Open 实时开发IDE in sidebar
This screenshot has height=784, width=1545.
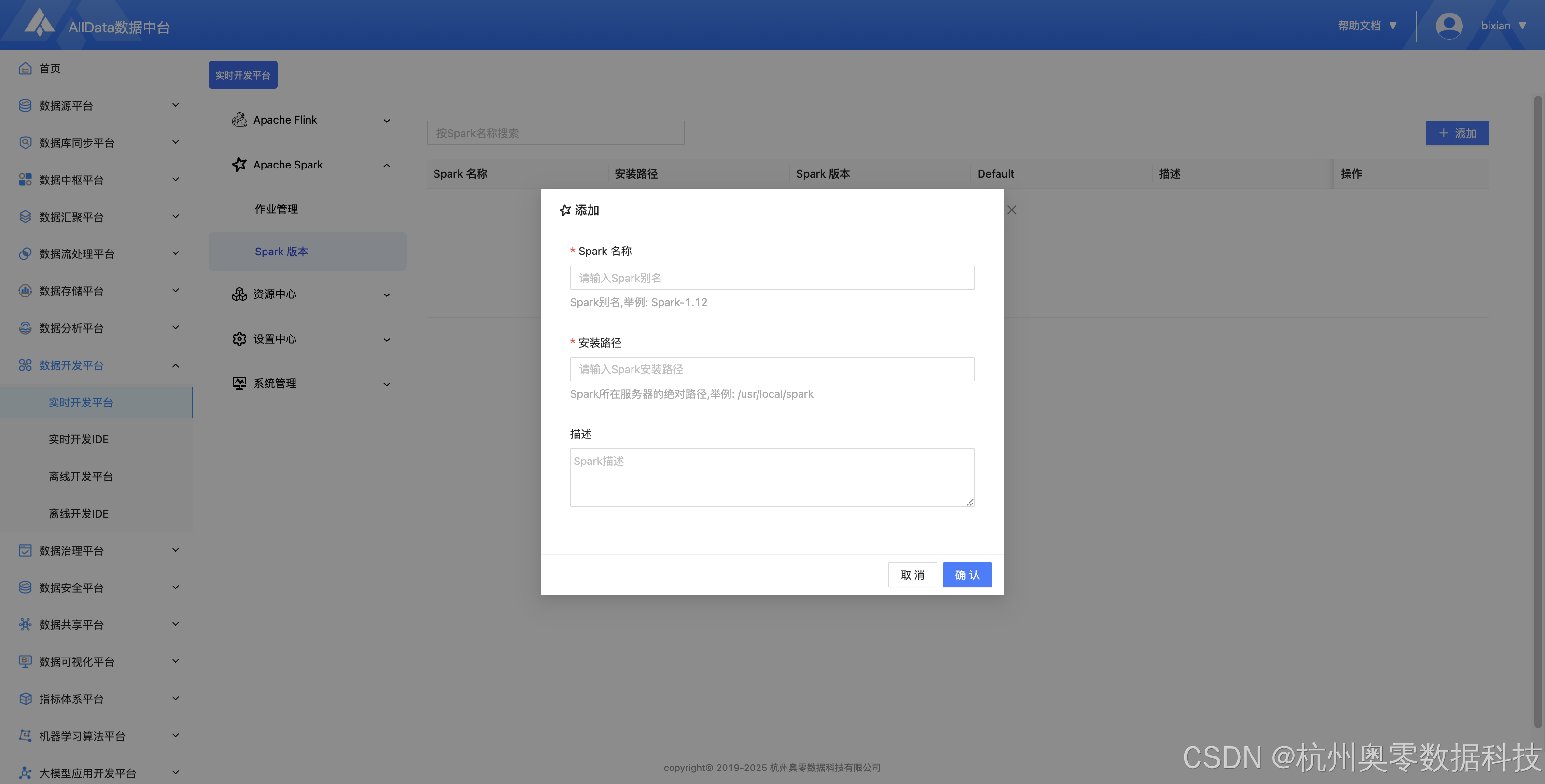point(79,440)
